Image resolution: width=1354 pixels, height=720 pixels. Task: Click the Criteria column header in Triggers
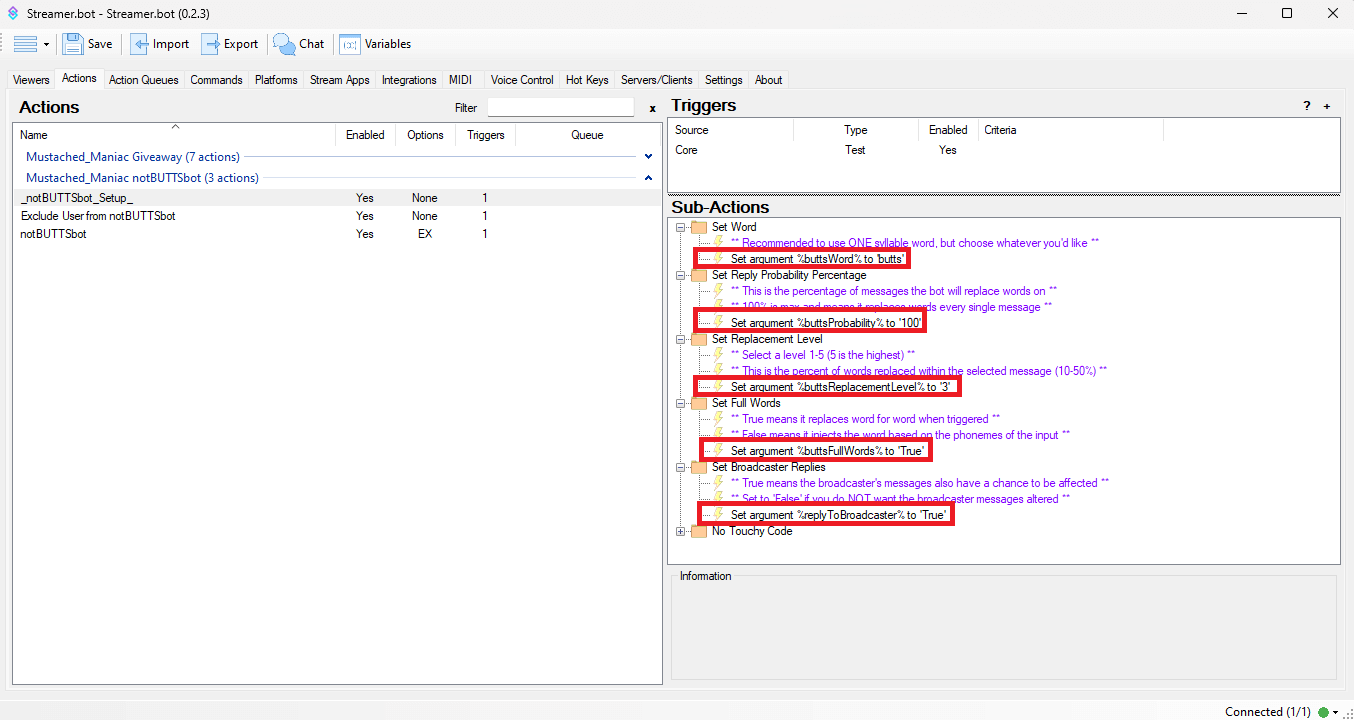click(x=1071, y=130)
